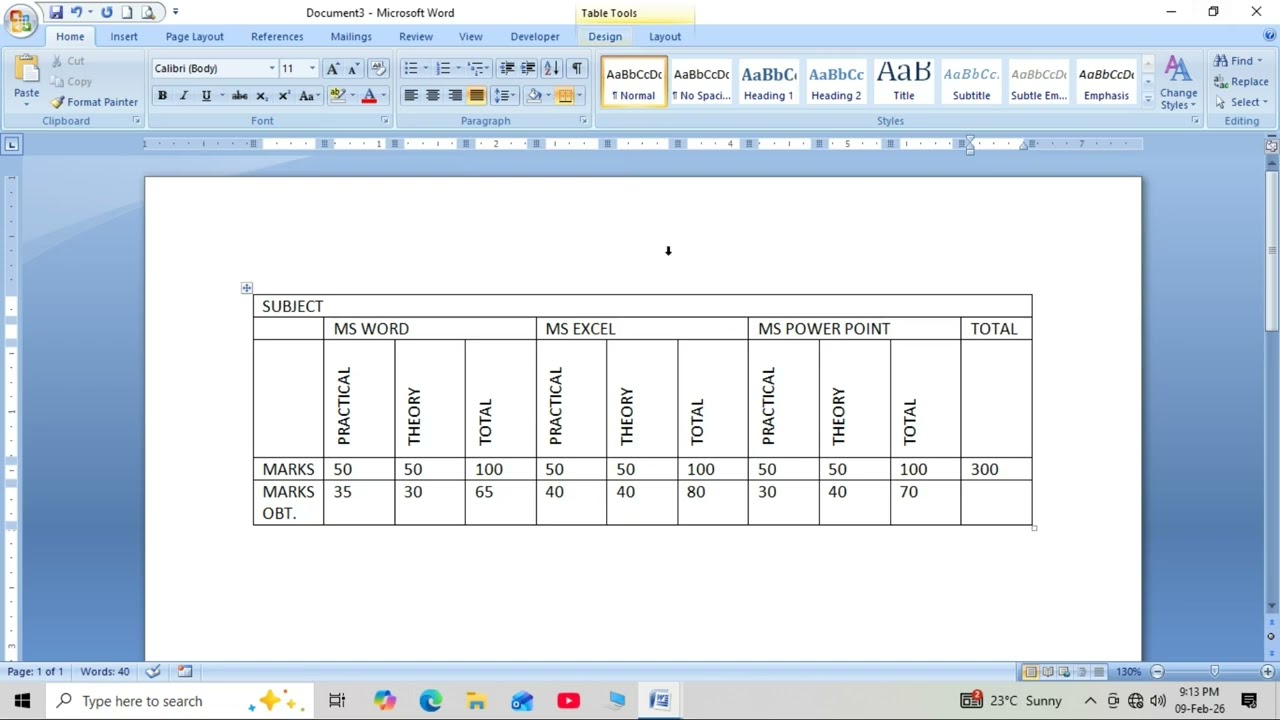
Task: Toggle Center alignment
Action: pyautogui.click(x=433, y=96)
